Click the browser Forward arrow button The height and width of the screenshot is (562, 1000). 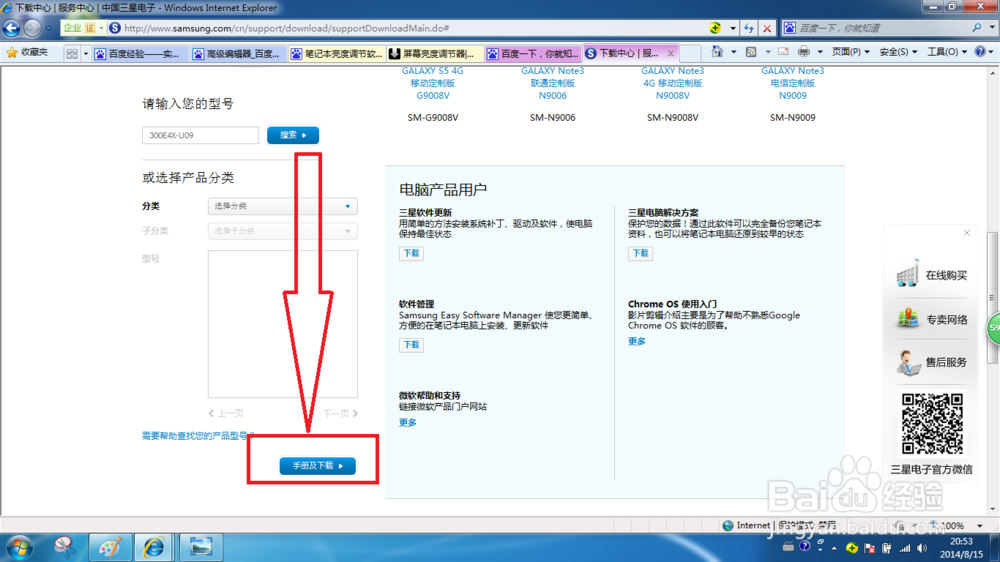[x=32, y=28]
